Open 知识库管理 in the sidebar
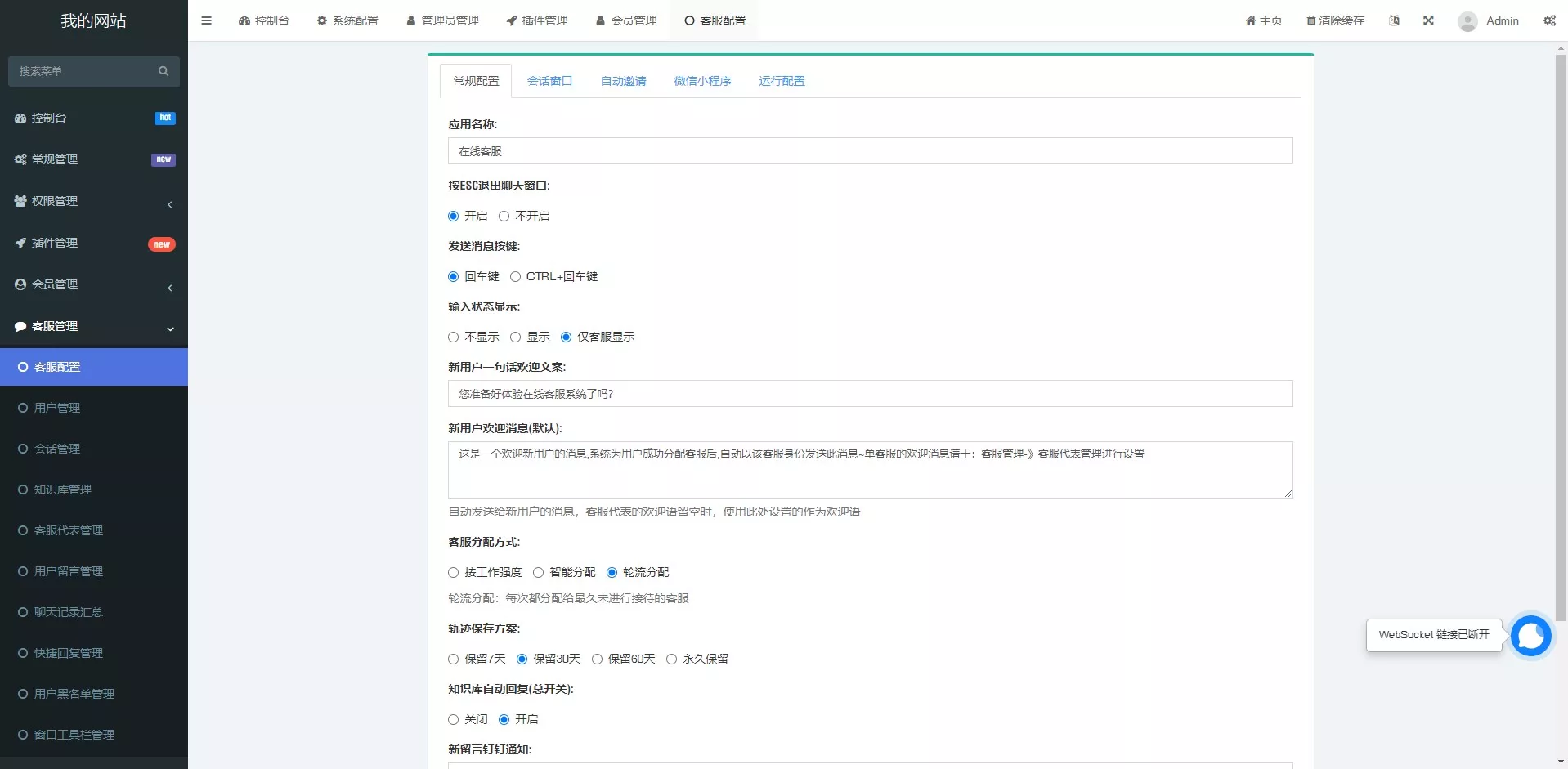 pos(63,490)
